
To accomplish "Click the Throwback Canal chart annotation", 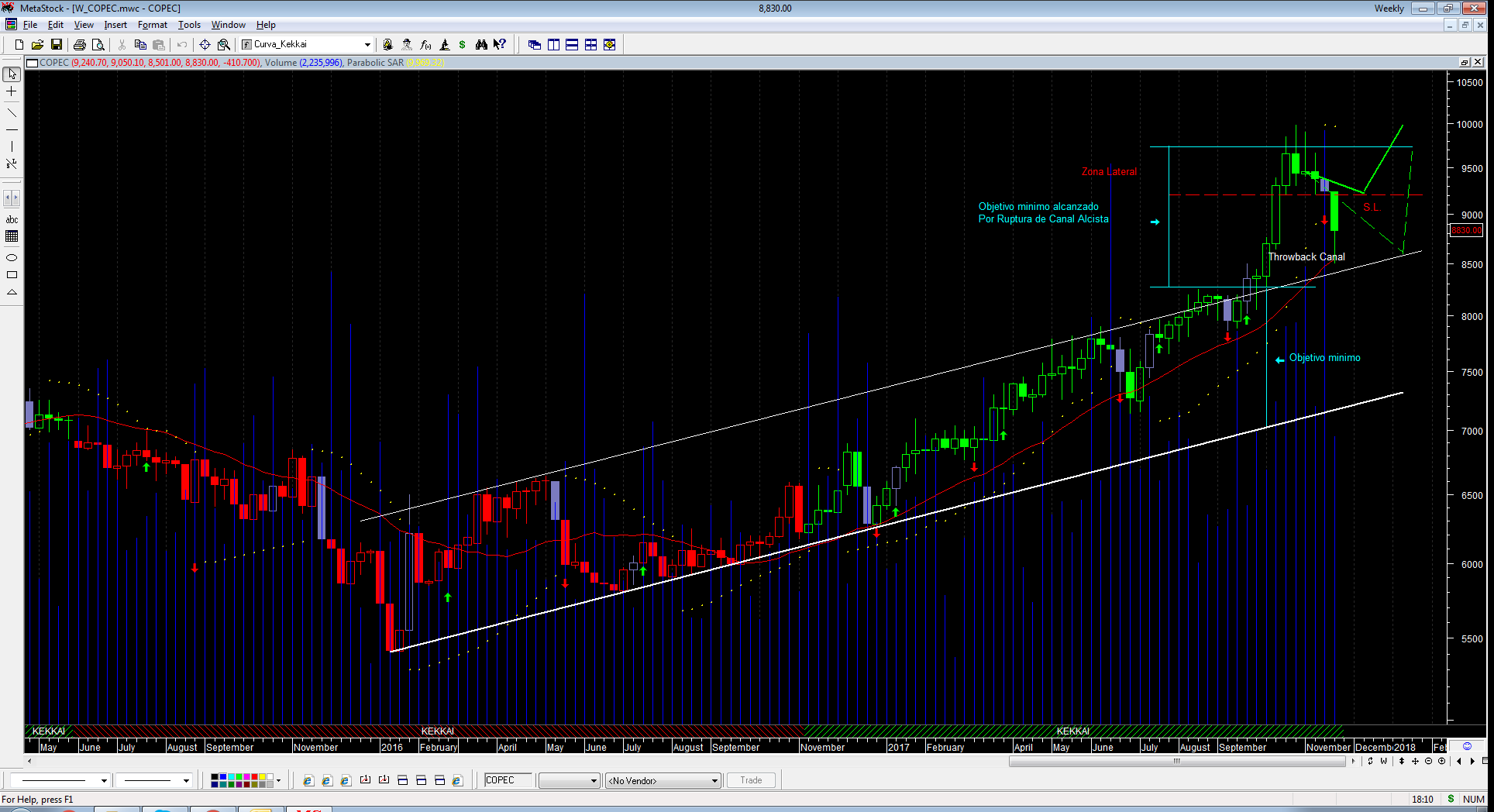I will tap(1306, 257).
